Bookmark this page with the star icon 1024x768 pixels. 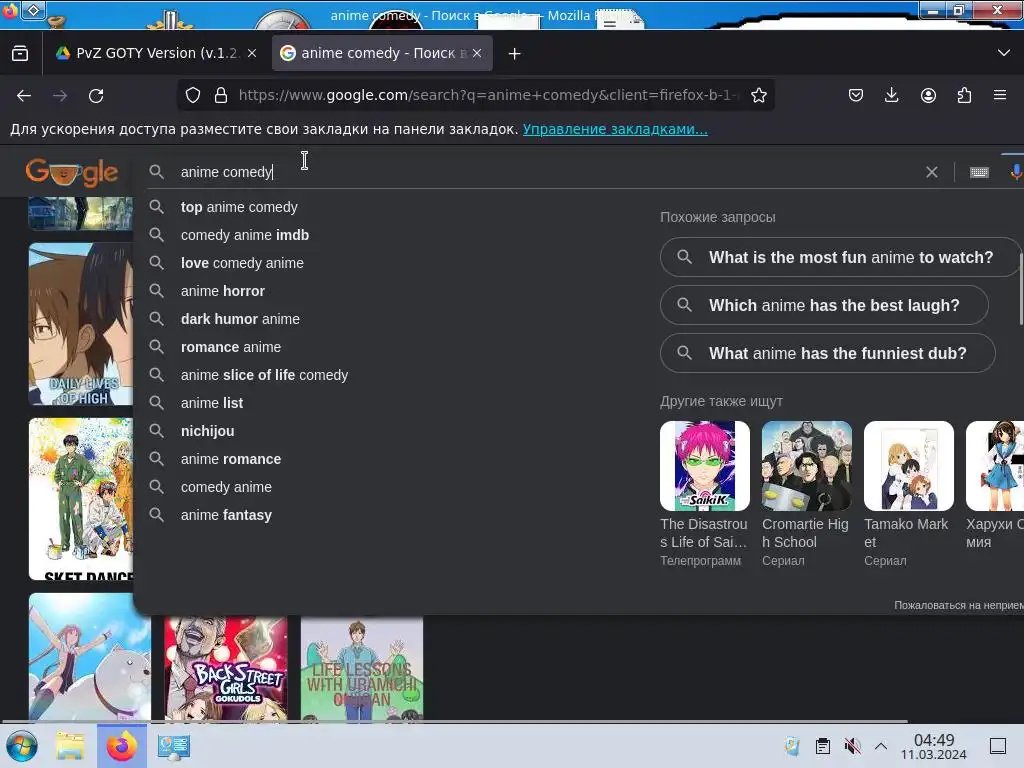759,95
